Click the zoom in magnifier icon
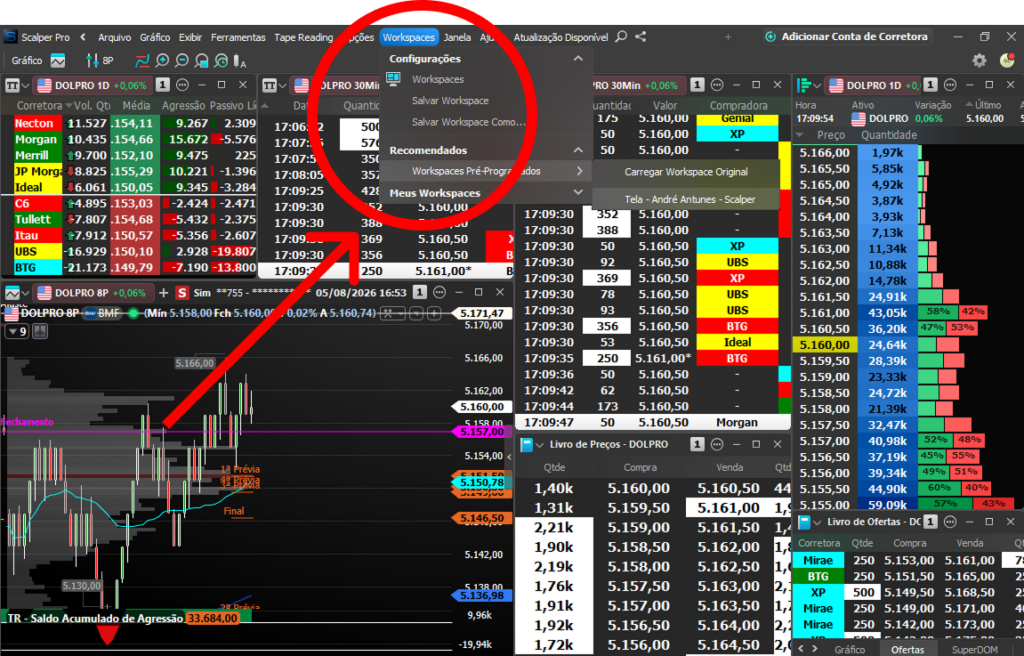Image resolution: width=1024 pixels, height=656 pixels. (162, 61)
